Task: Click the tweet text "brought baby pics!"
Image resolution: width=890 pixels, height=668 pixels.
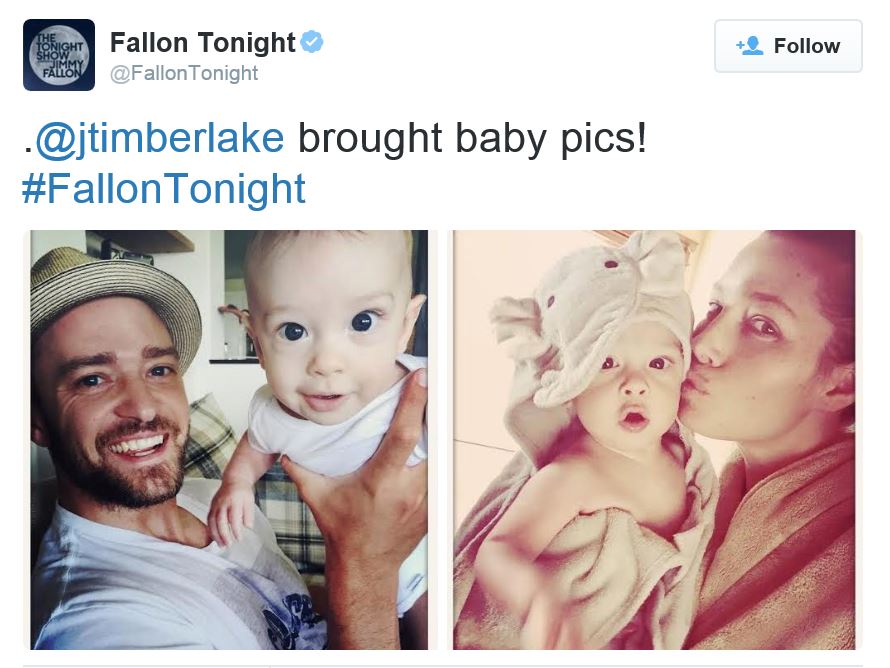Action: point(472,138)
